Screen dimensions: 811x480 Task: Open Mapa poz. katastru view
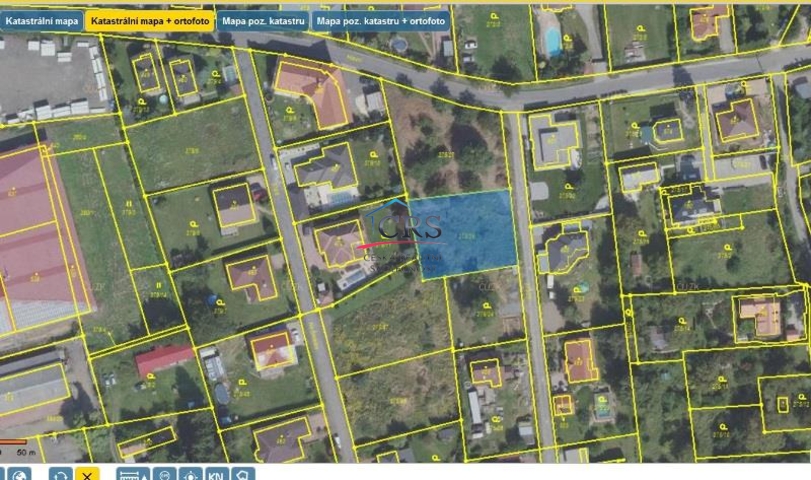coord(263,20)
